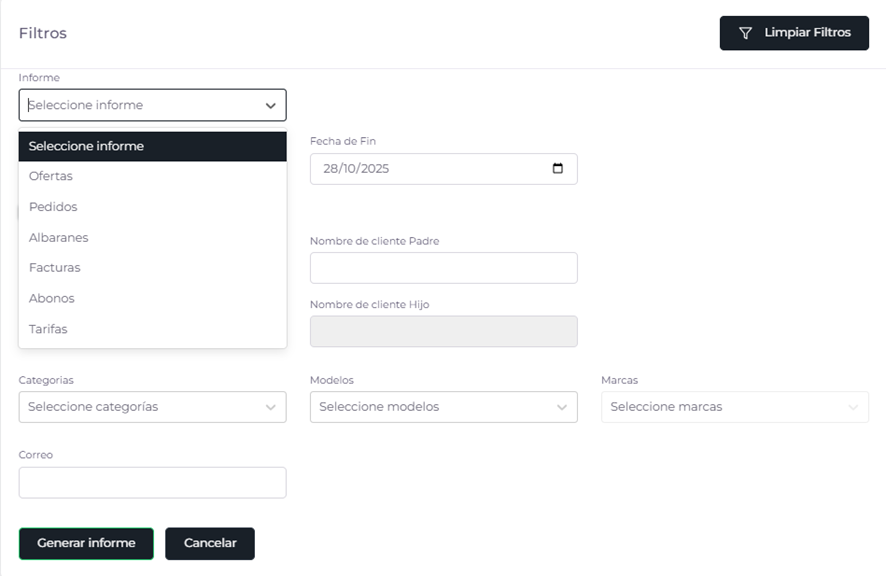Click the Limpiar Filtros button
This screenshot has height=576, width=886.
click(x=794, y=33)
